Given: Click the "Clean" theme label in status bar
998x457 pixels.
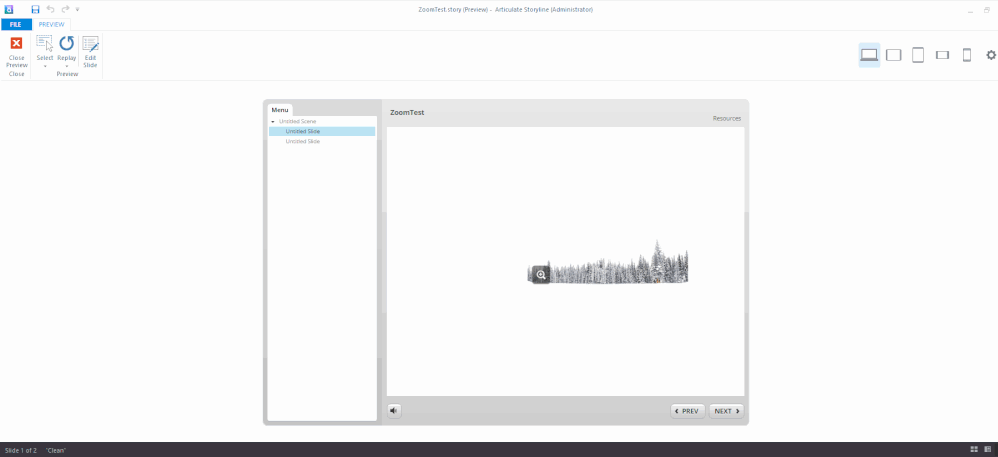Looking at the screenshot, I should [x=56, y=450].
